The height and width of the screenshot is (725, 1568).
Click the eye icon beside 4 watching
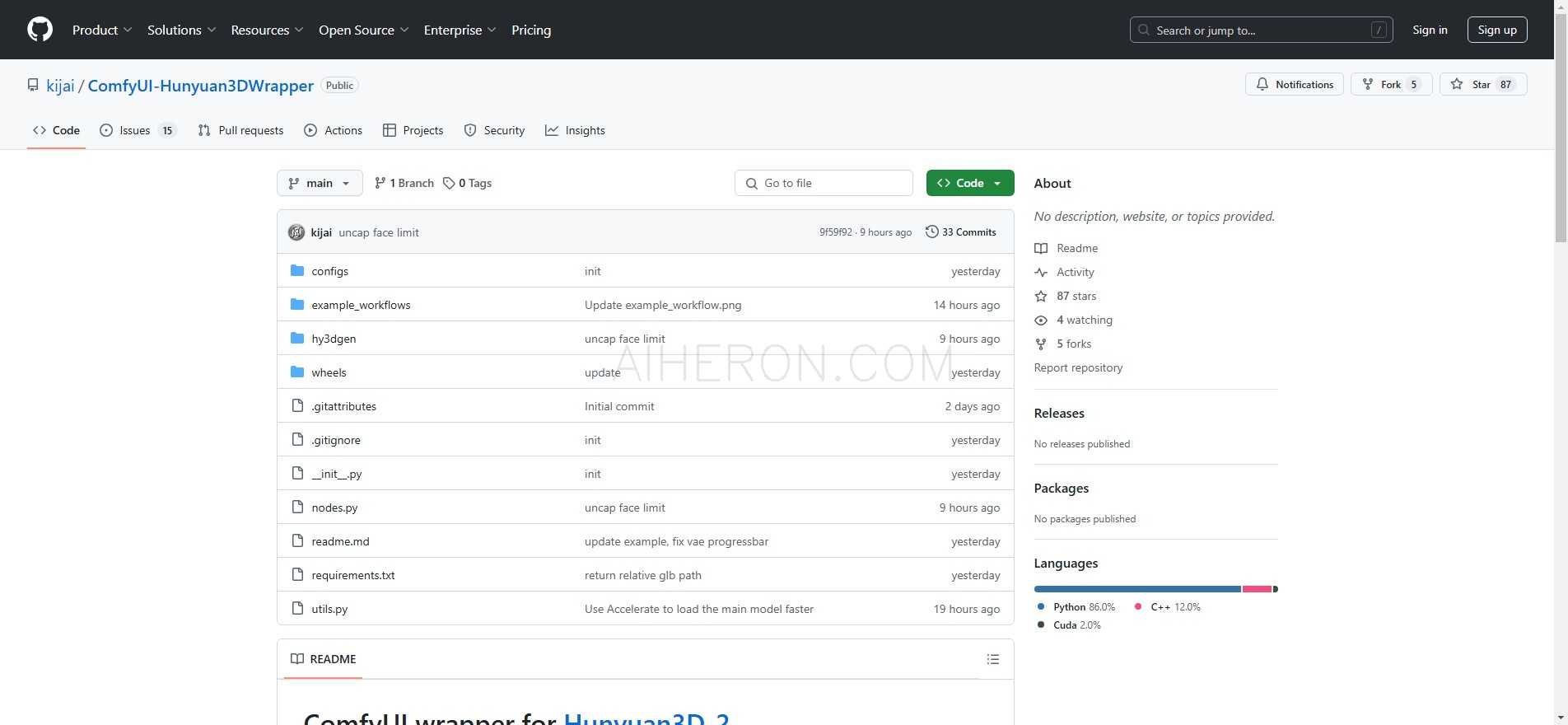(x=1041, y=320)
